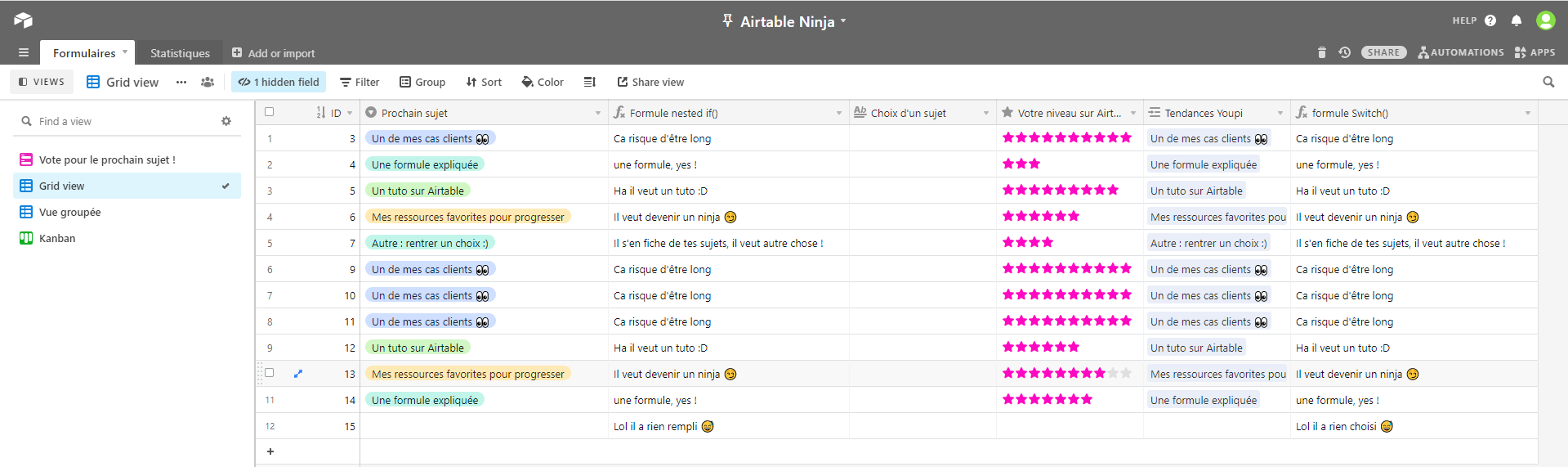The width and height of the screenshot is (1568, 467).
Task: Open view collaborators people icon
Action: pos(208,82)
